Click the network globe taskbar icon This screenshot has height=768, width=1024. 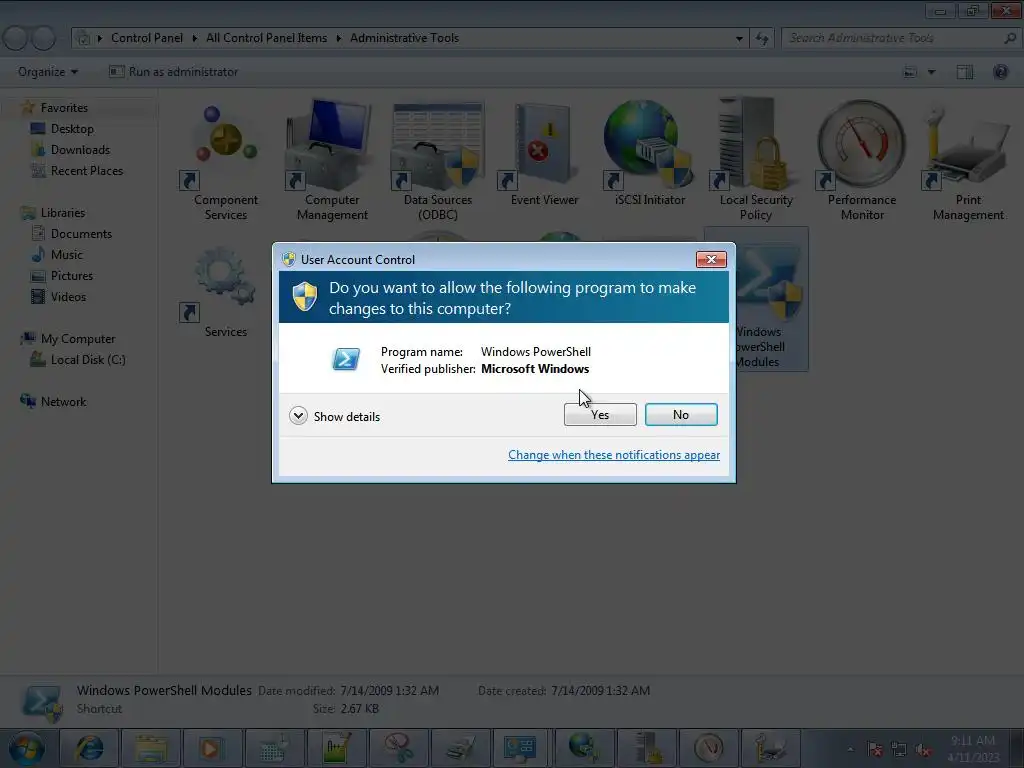583,748
